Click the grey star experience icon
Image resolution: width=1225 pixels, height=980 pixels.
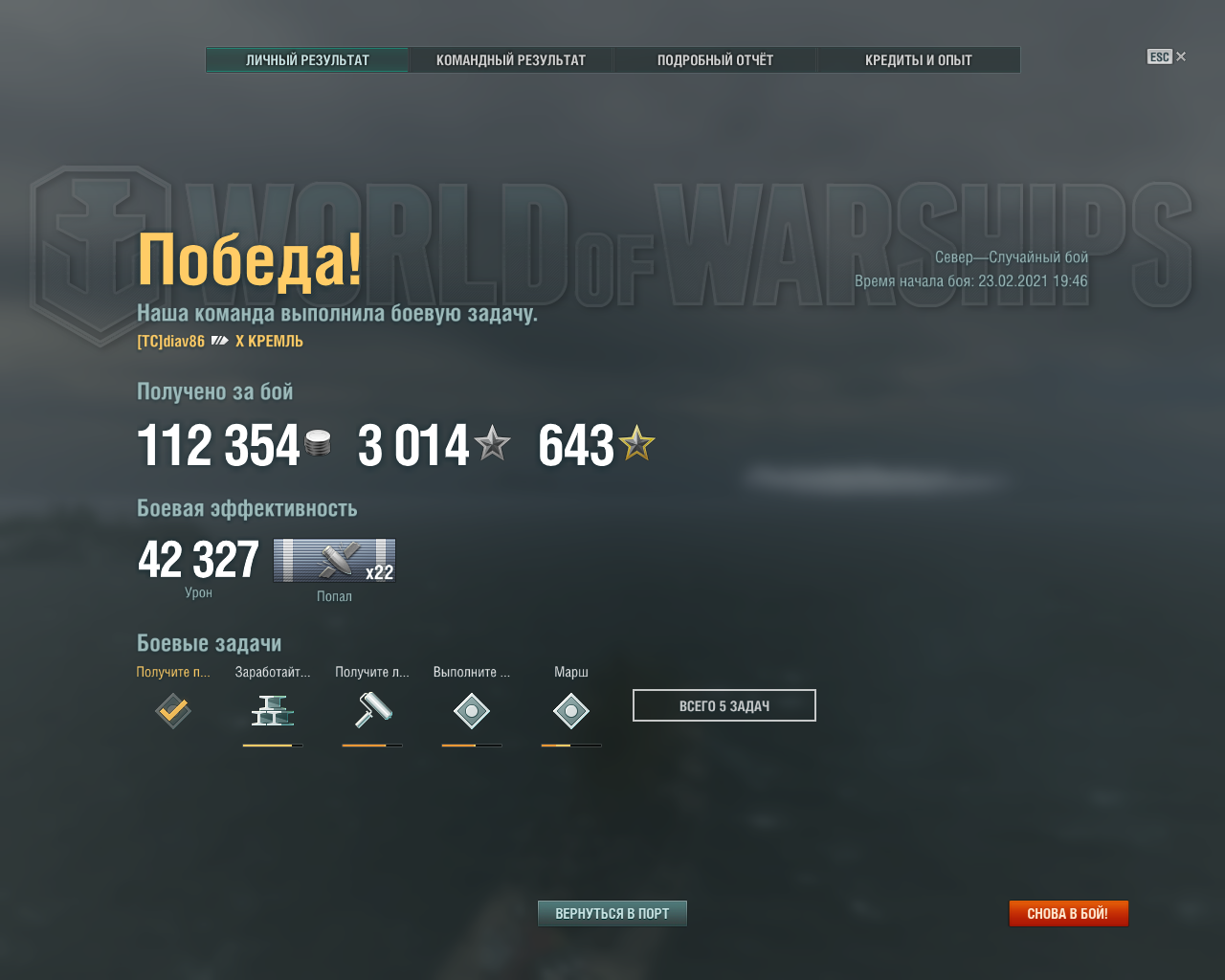coord(493,443)
